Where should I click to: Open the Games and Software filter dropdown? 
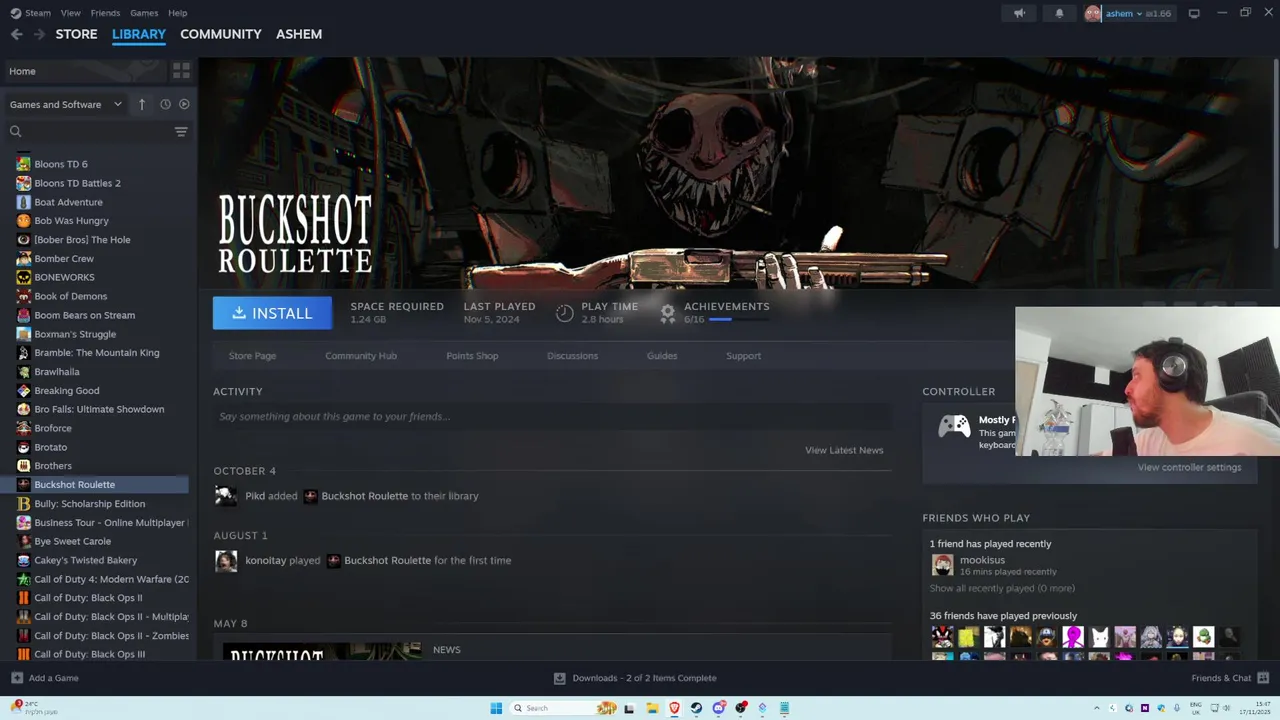pyautogui.click(x=65, y=104)
